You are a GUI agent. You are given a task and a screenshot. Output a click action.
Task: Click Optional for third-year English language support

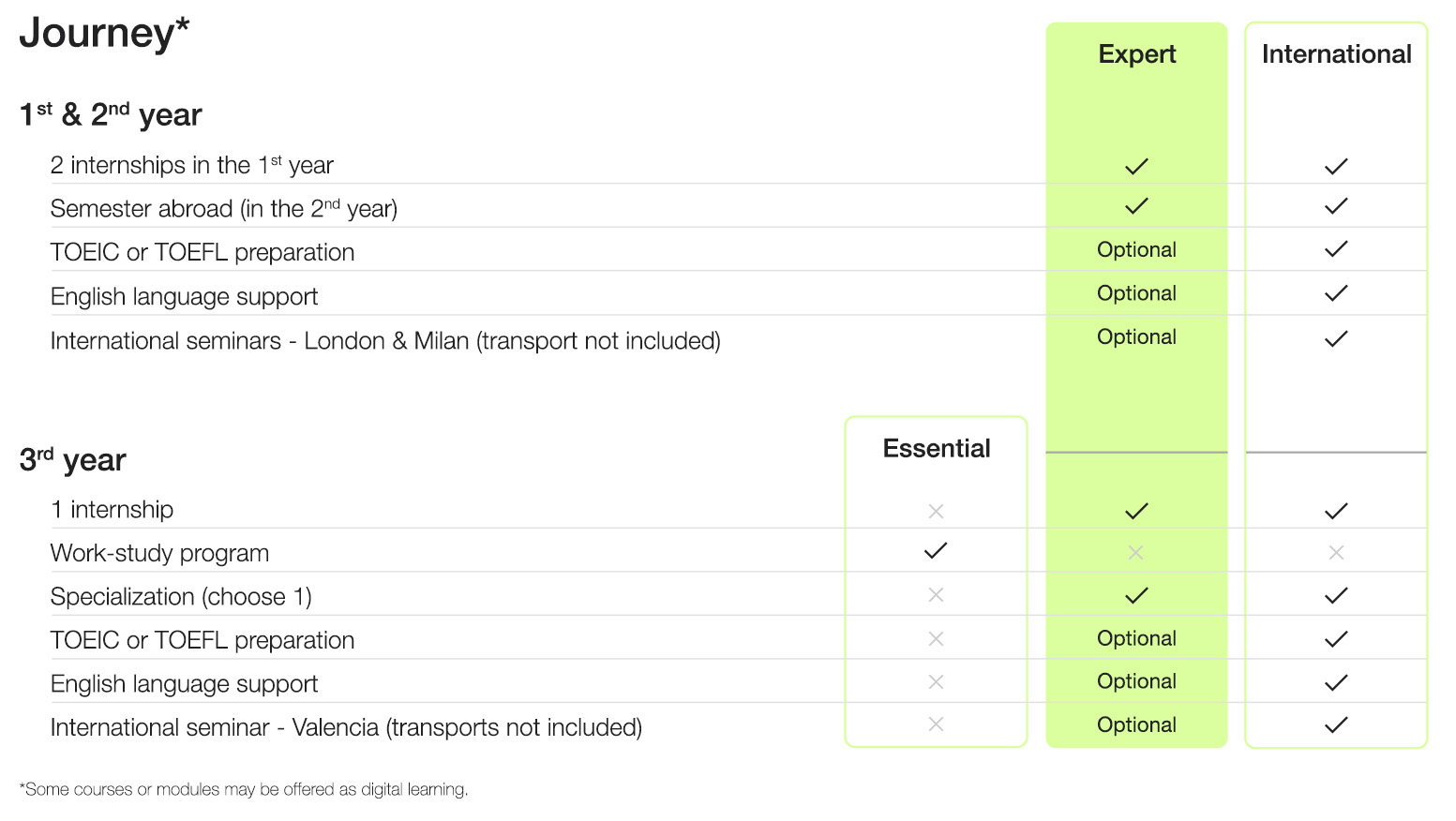click(1136, 681)
